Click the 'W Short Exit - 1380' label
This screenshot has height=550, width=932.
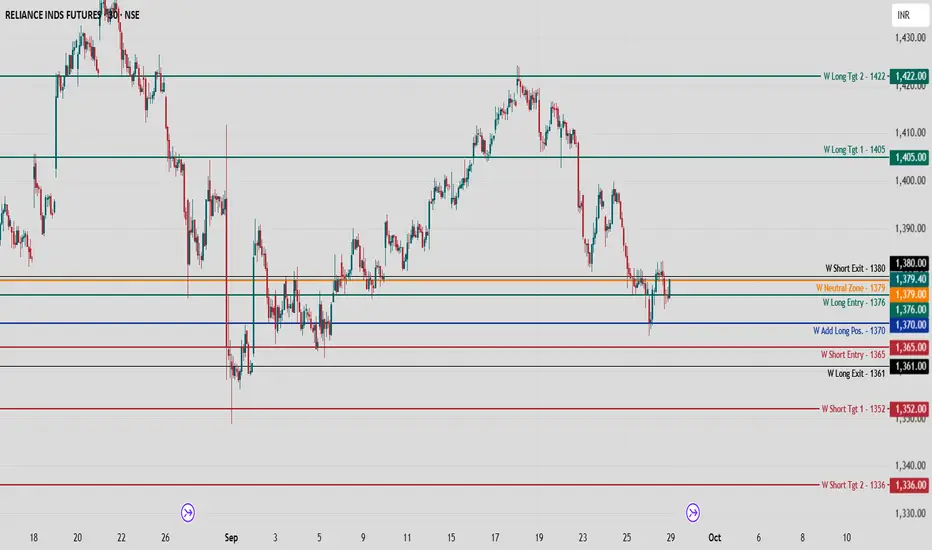click(855, 268)
